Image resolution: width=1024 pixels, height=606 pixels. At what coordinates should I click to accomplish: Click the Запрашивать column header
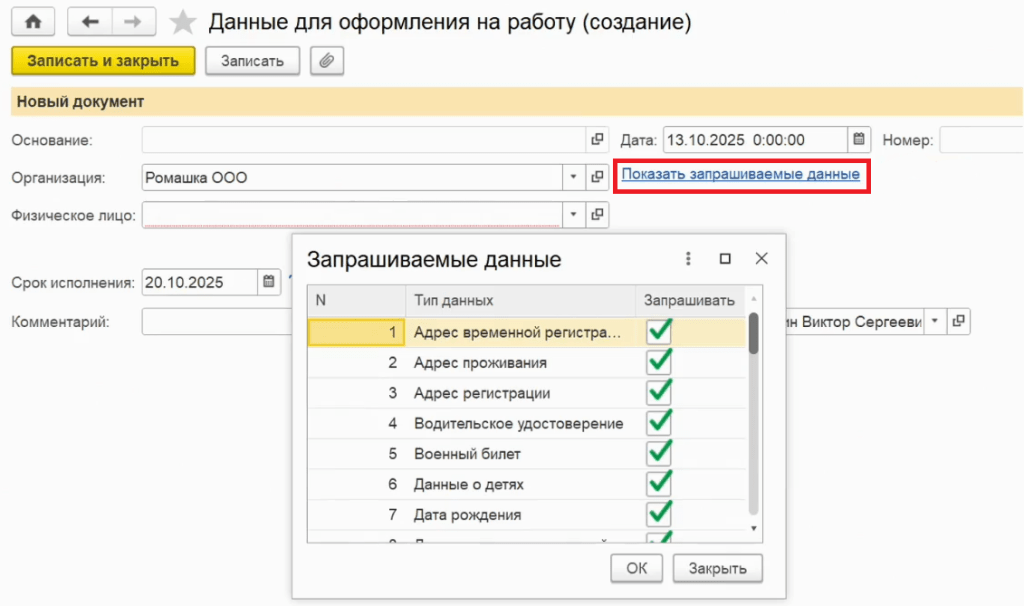(689, 300)
